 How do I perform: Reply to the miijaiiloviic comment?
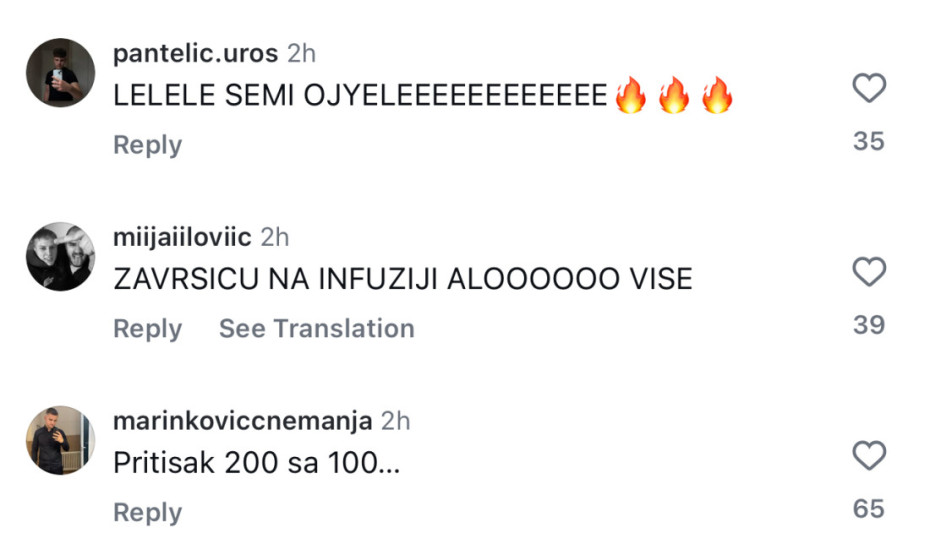click(x=147, y=329)
